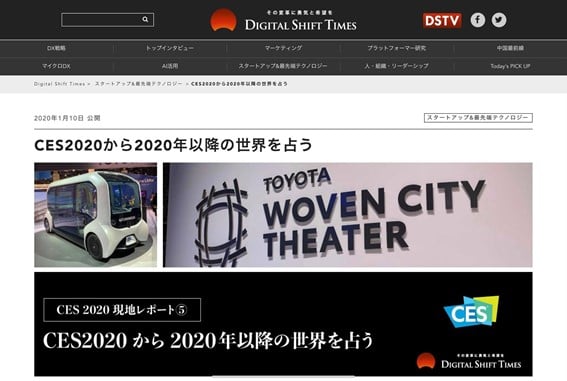Select 人・組織・リーダーシップ menu item

click(397, 66)
